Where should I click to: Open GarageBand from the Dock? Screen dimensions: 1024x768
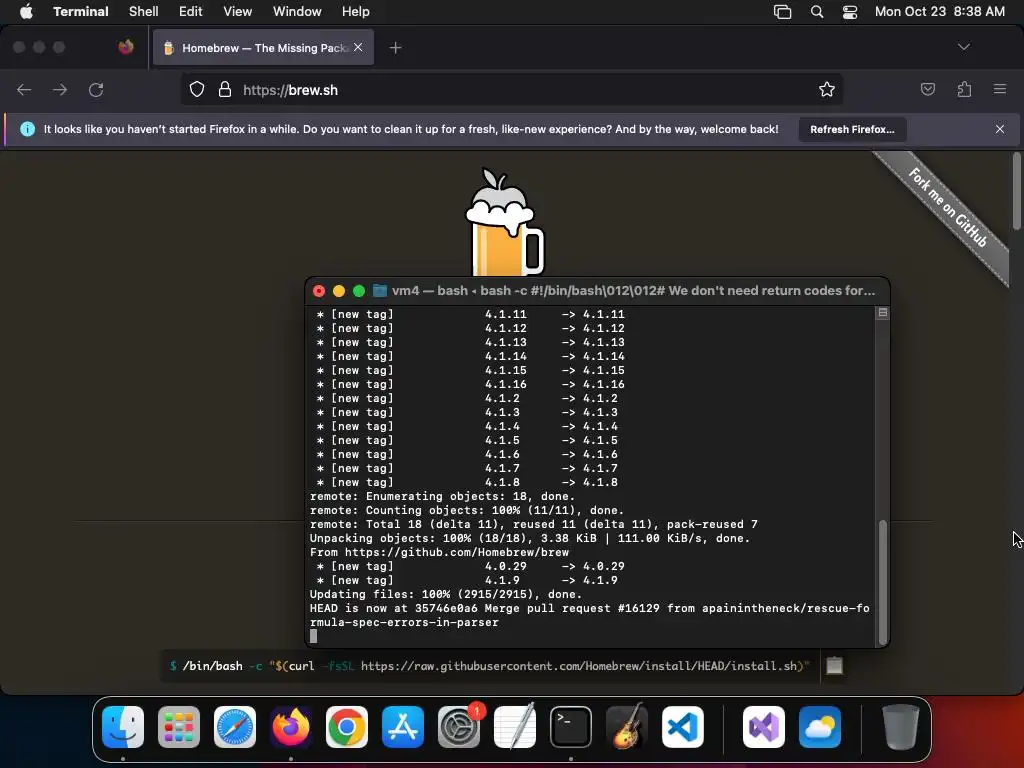627,727
